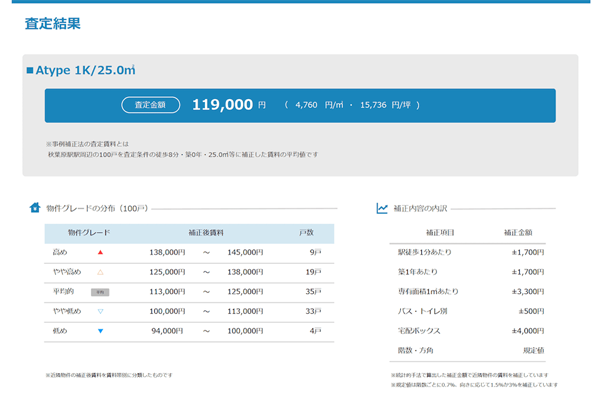
Task: Click the 補正後賃料 column header
Action: point(206,232)
